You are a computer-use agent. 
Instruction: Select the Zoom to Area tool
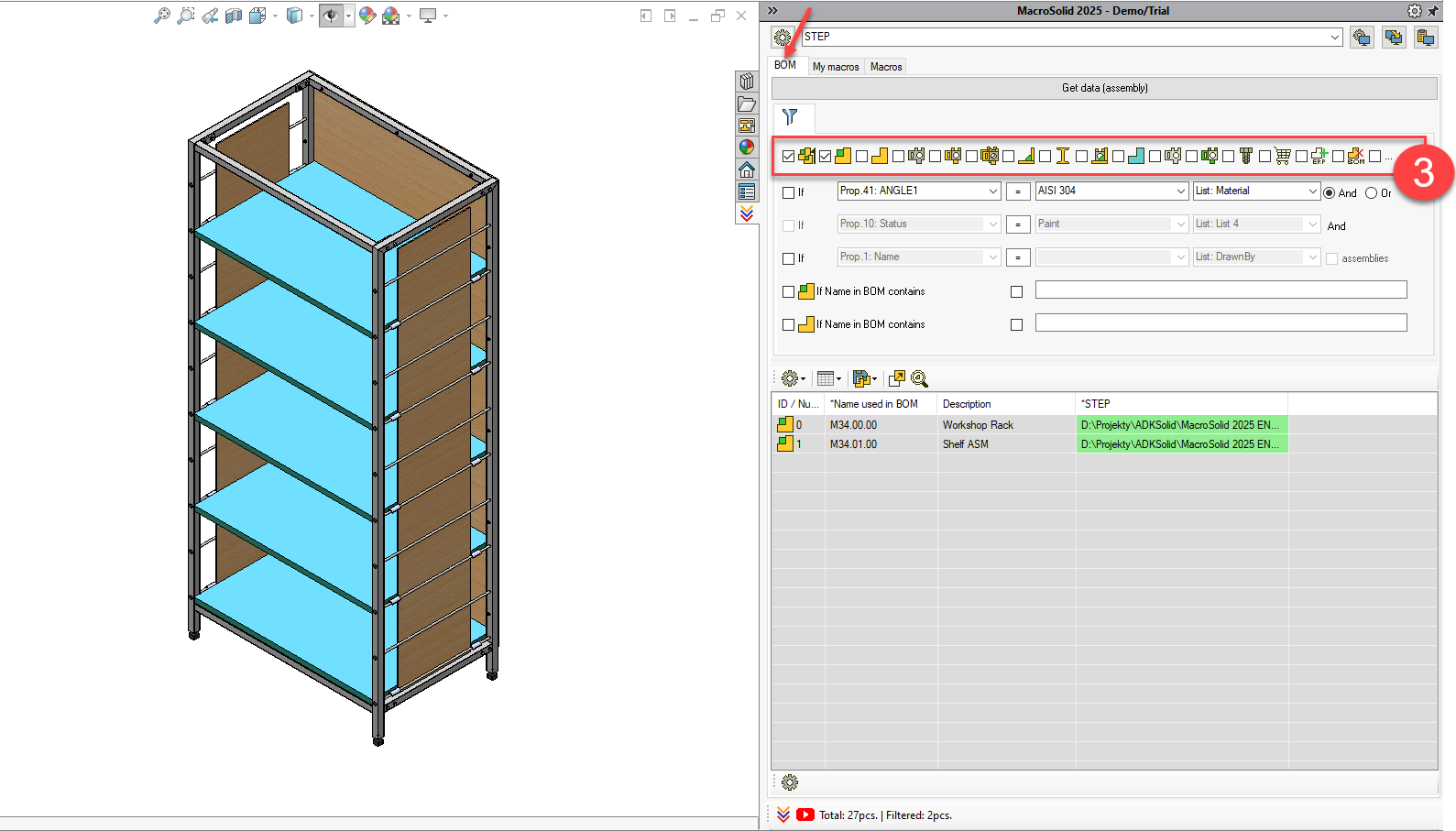186,16
